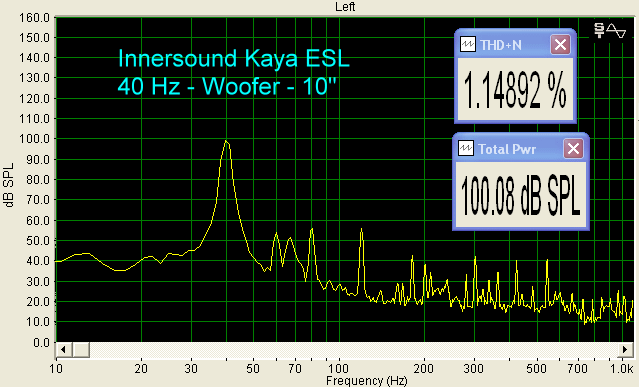Click the THD+N window waveform icon
Screen dimensions: 639x387
click(x=467, y=44)
